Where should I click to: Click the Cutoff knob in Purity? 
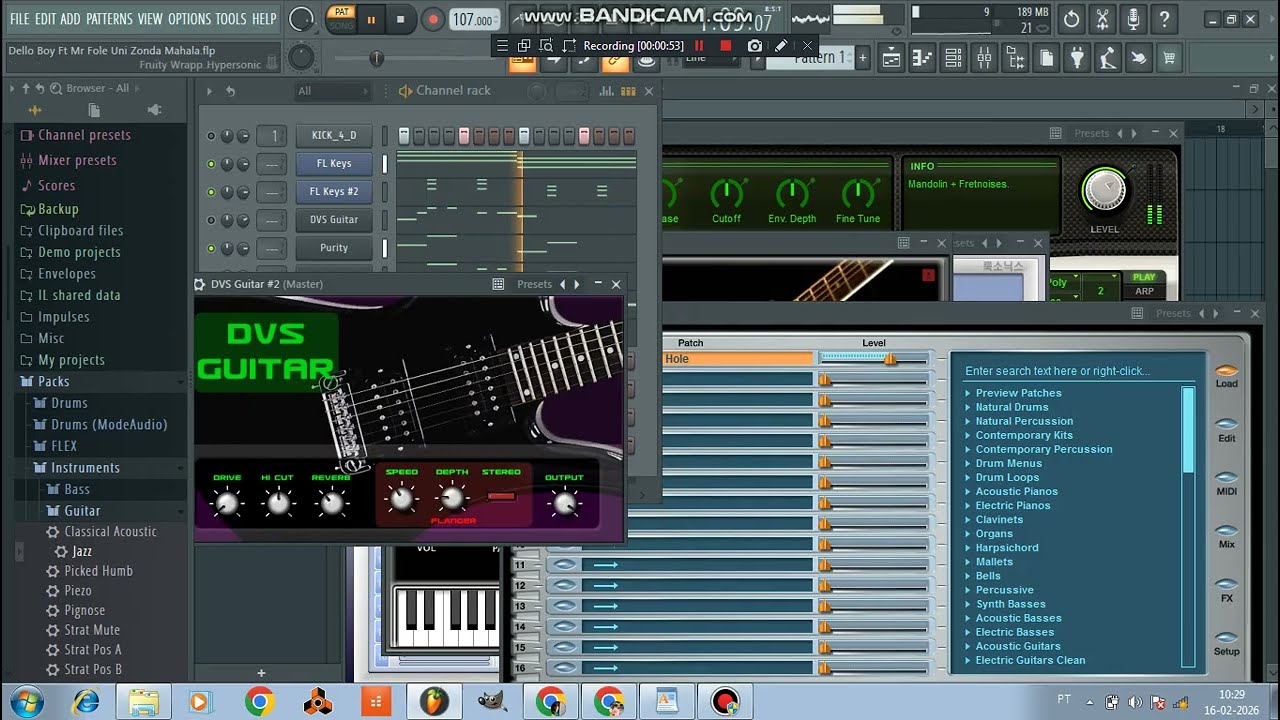click(727, 193)
